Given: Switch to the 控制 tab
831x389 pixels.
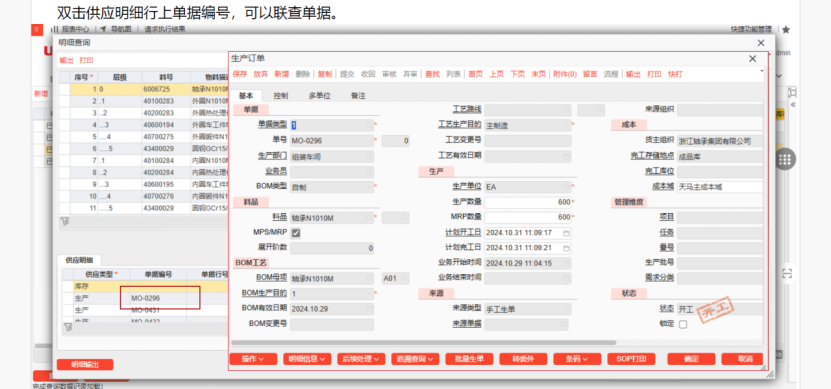Looking at the screenshot, I should (x=281, y=96).
